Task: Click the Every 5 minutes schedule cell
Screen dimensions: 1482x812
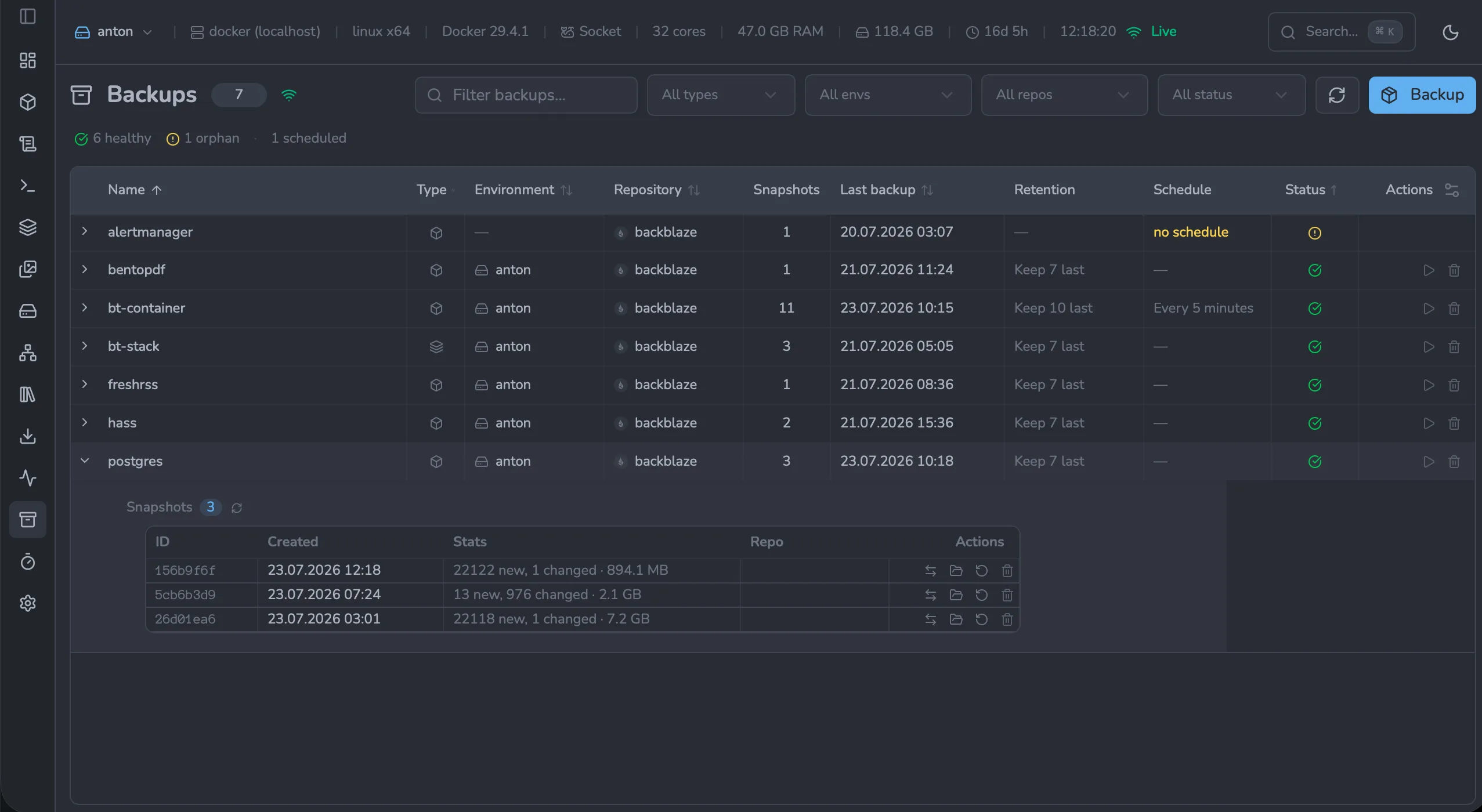Action: [x=1203, y=308]
